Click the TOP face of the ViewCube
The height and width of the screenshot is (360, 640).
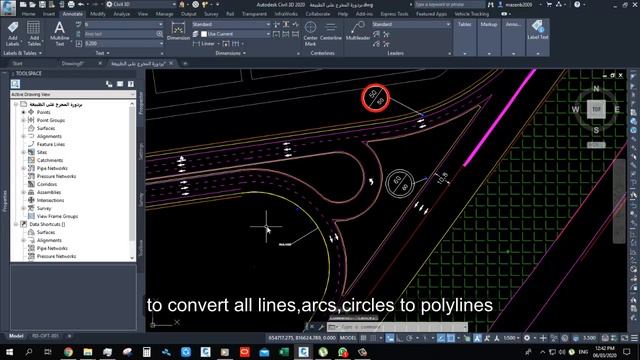click(x=596, y=109)
